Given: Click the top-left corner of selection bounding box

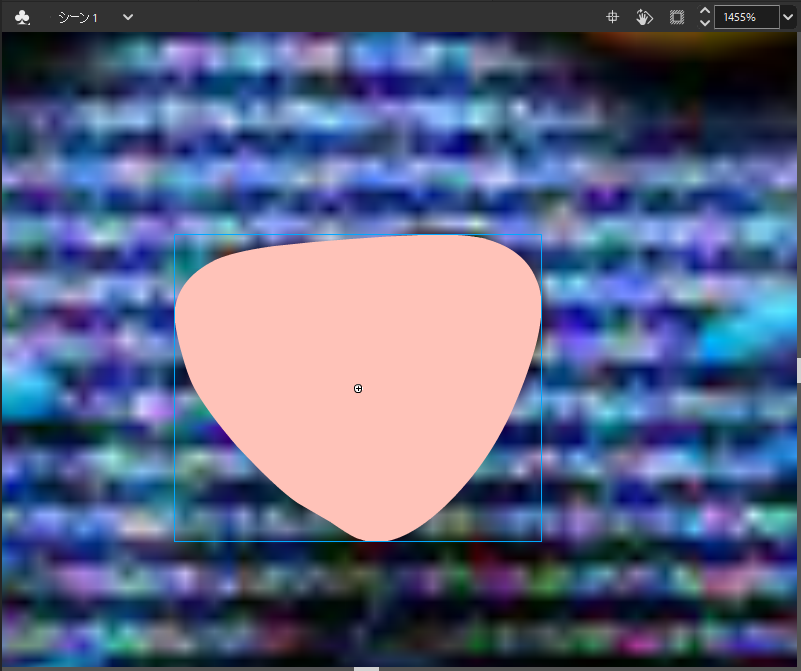Looking at the screenshot, I should pos(175,236).
